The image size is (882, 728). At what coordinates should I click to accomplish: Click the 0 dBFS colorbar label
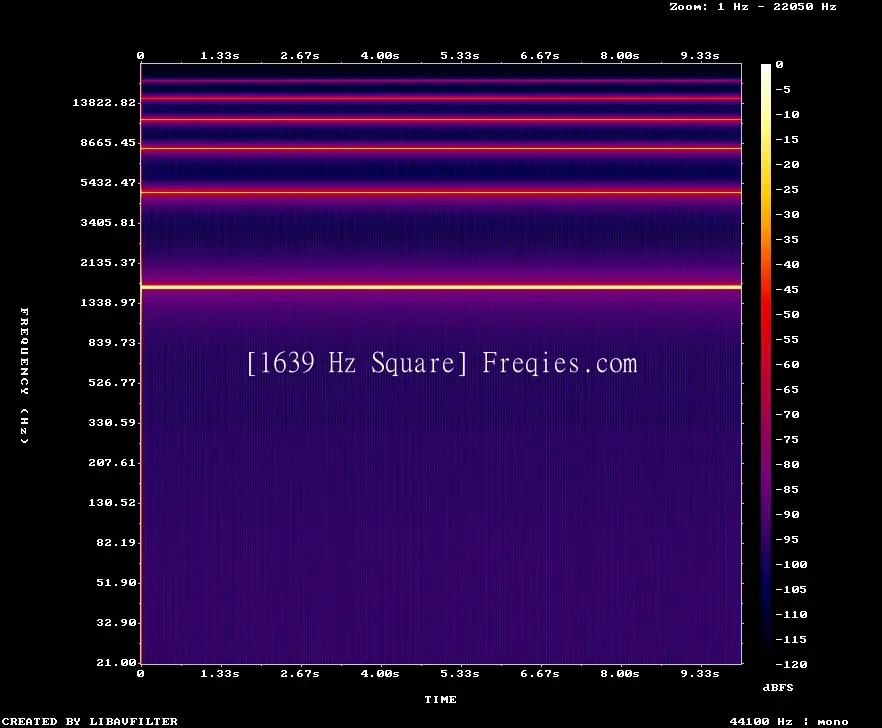(x=779, y=64)
